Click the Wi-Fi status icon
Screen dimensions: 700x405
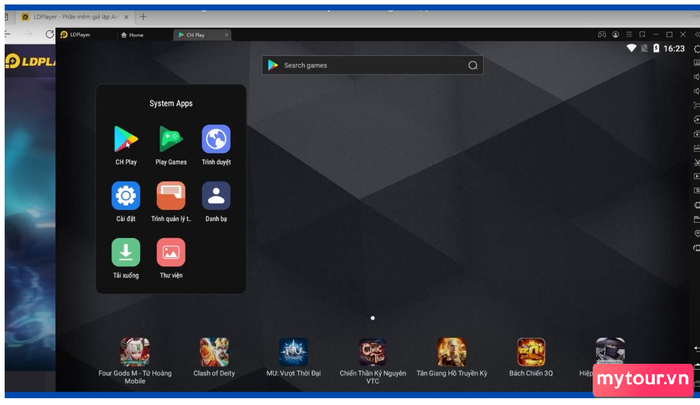(x=631, y=48)
